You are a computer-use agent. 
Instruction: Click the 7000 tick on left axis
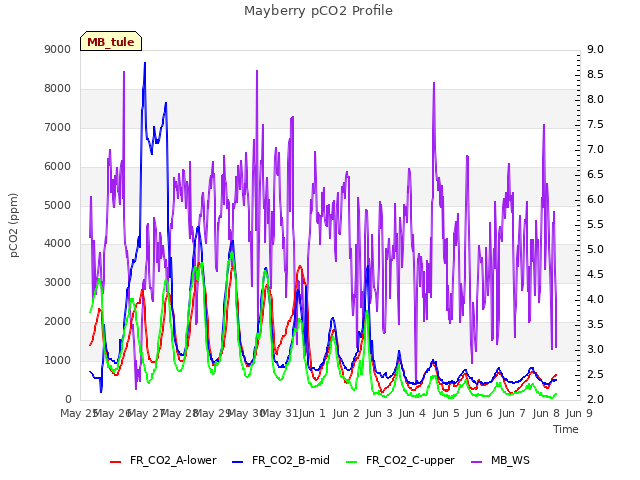58,127
